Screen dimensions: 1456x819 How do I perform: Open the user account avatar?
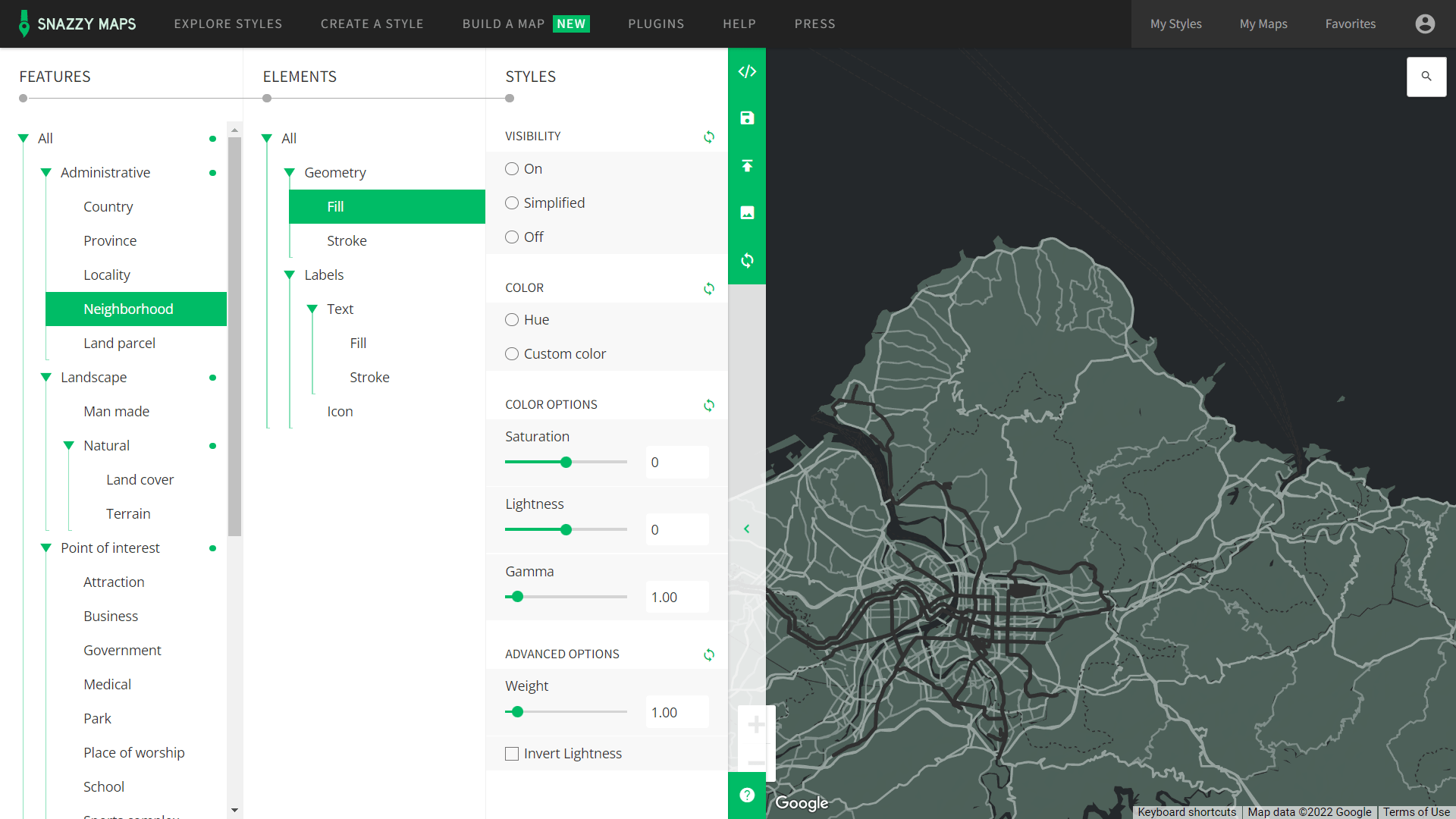(1425, 24)
